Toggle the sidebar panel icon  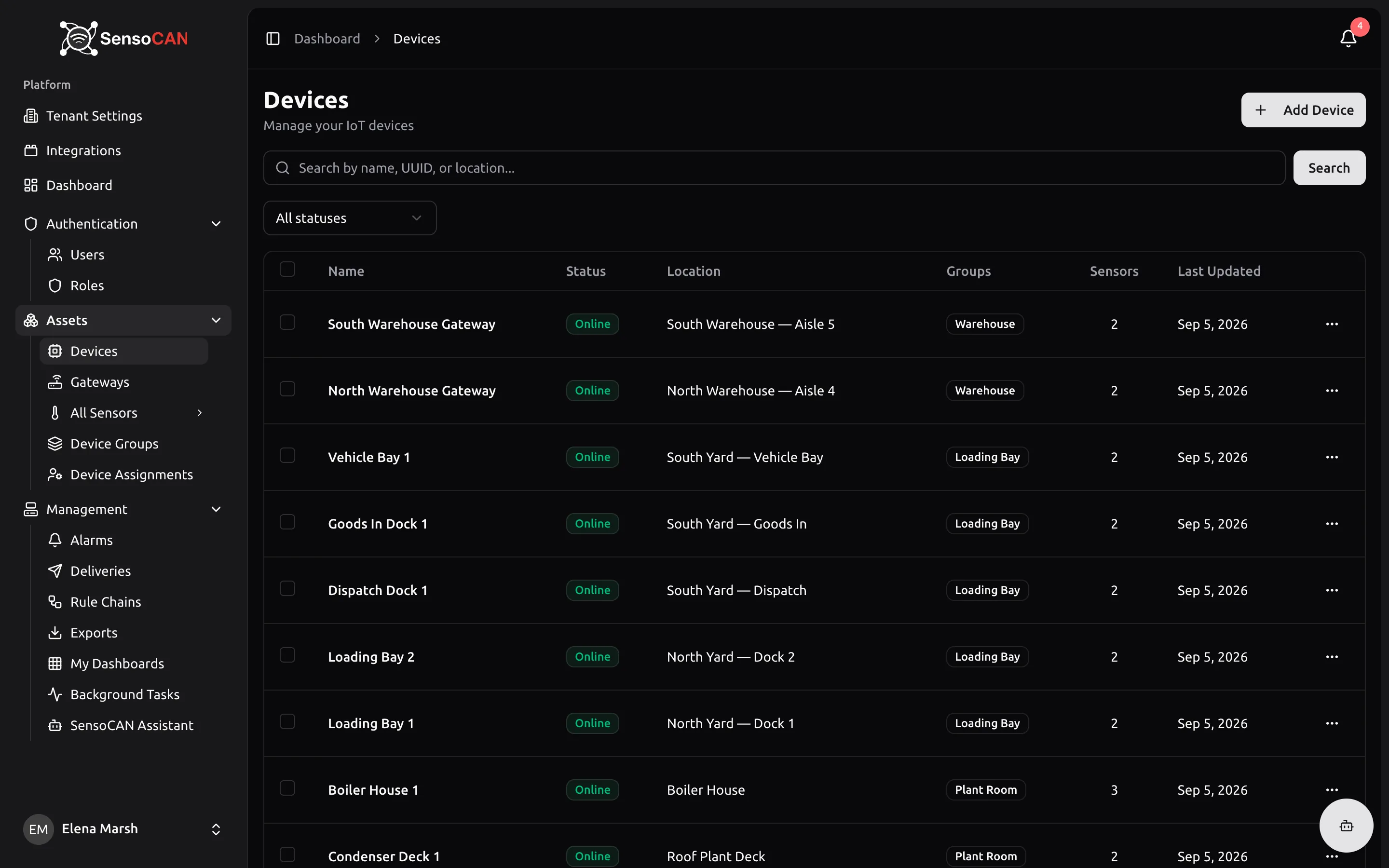pyautogui.click(x=272, y=39)
